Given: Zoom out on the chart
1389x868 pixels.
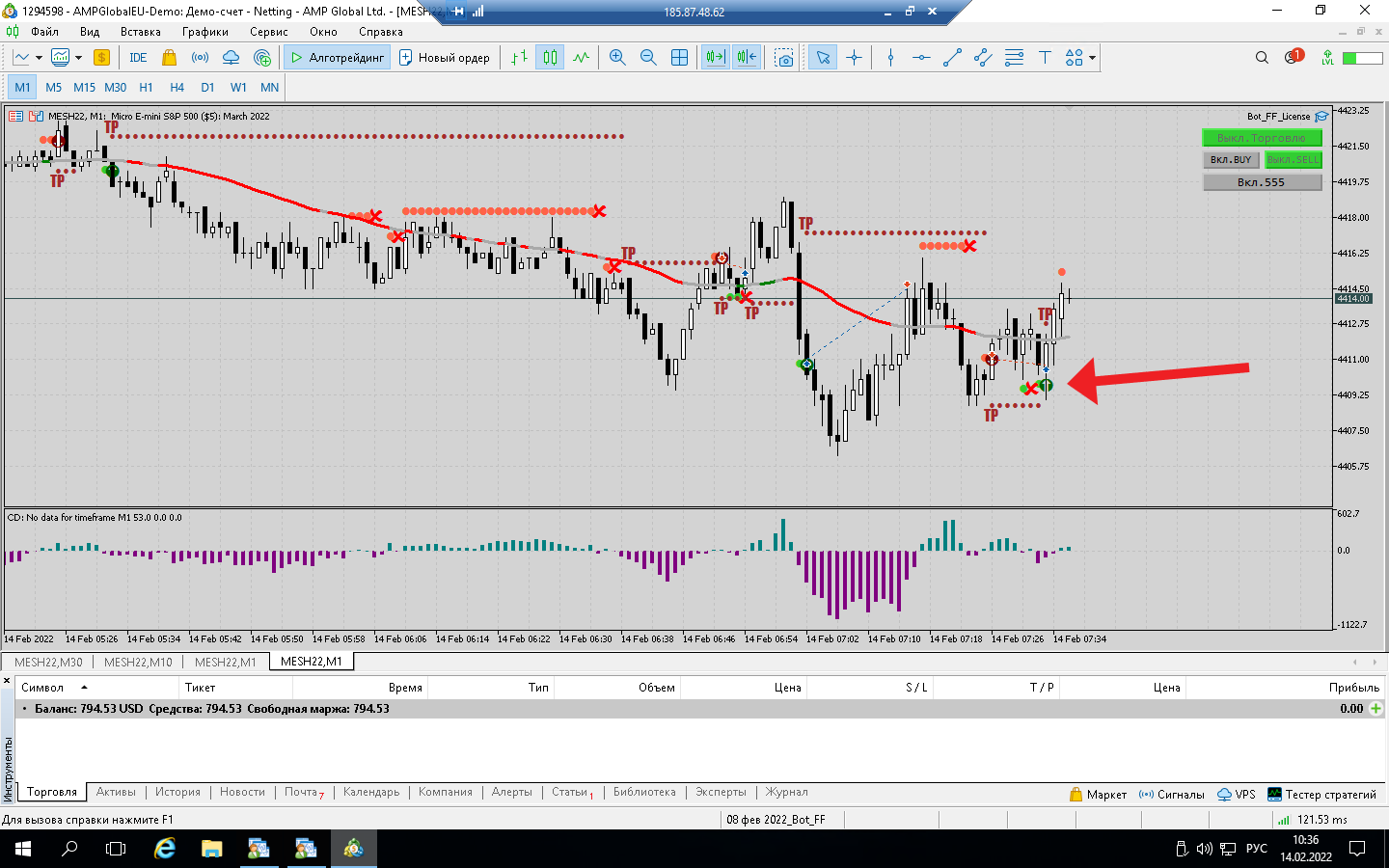Looking at the screenshot, I should coord(648,58).
